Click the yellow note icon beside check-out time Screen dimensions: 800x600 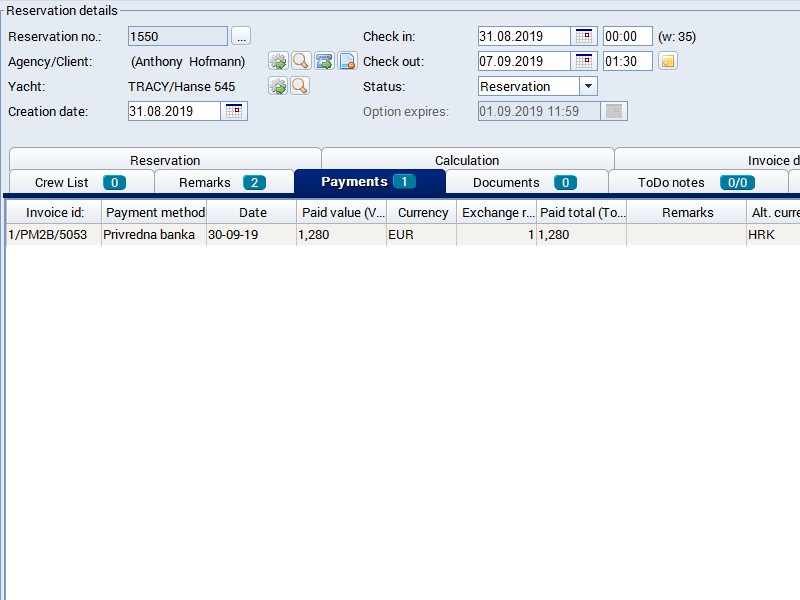tap(668, 62)
